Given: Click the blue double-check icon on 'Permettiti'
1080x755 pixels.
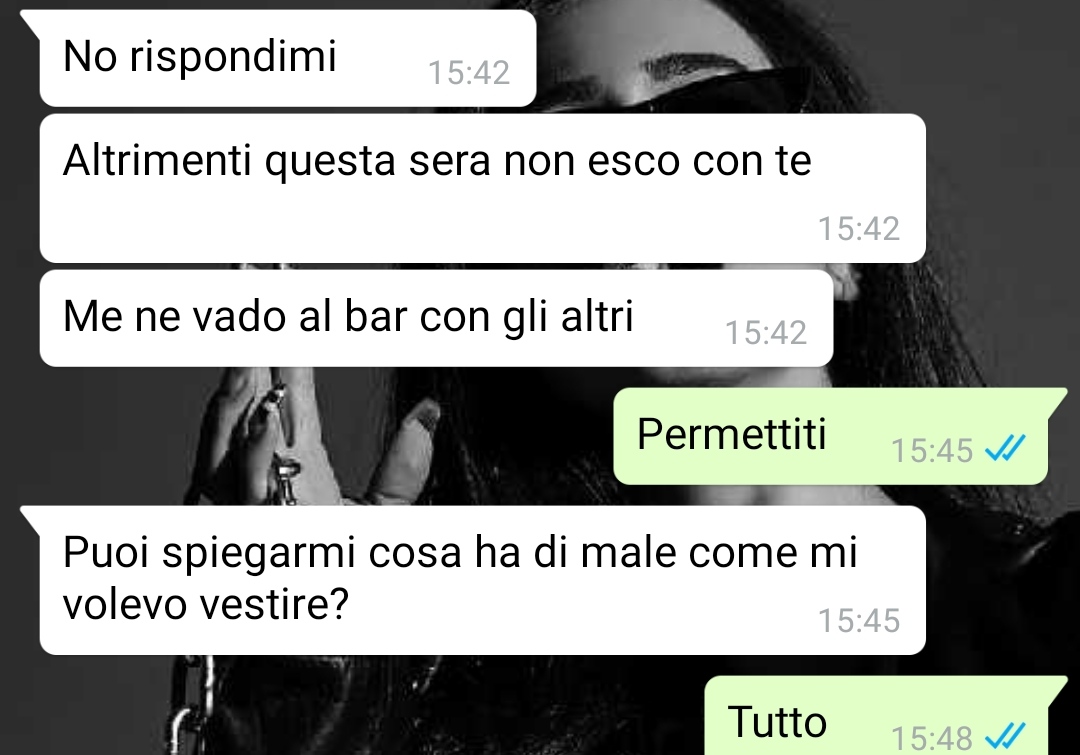Looking at the screenshot, I should [x=1005, y=449].
